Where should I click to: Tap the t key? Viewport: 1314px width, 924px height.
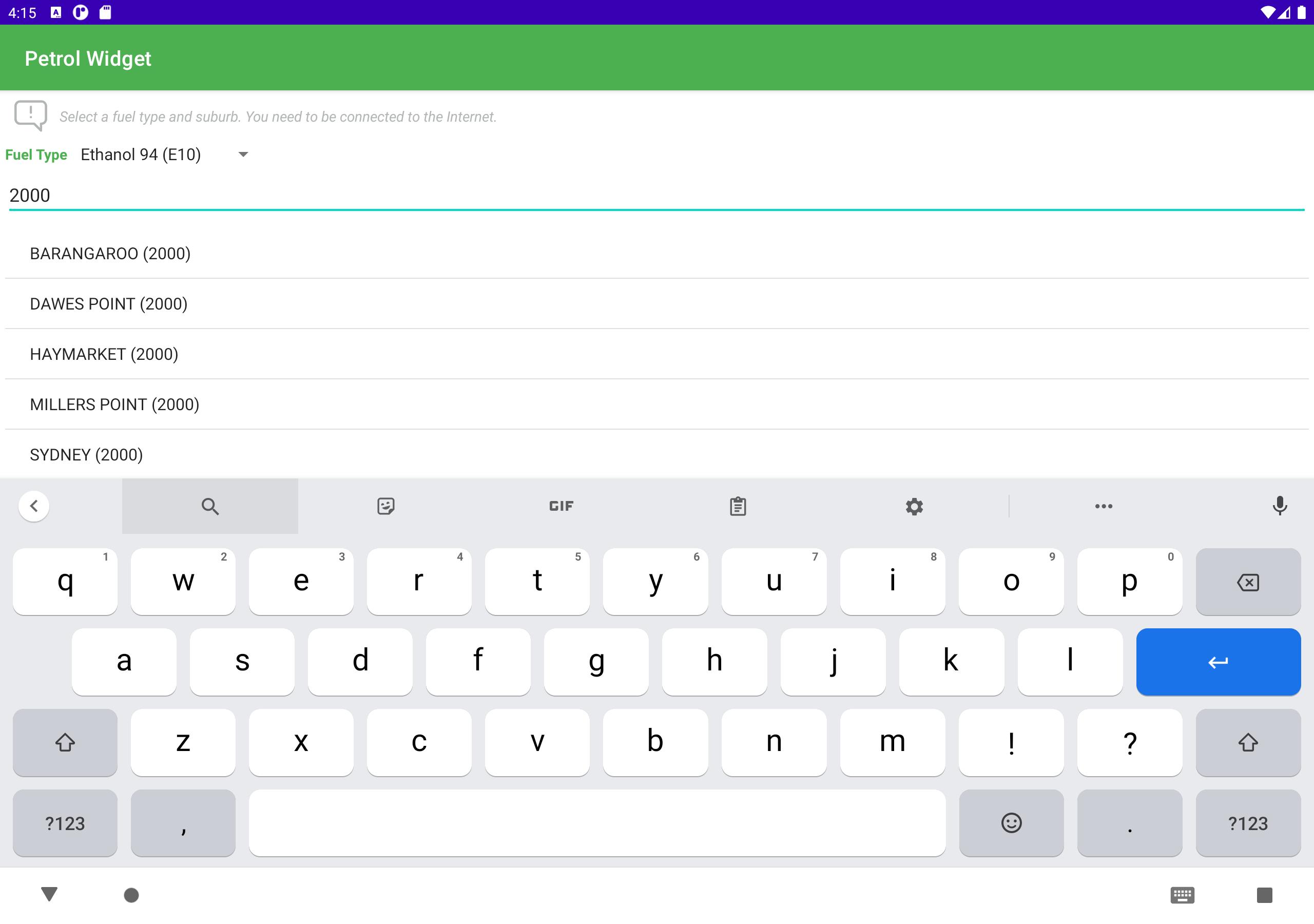tap(537, 582)
